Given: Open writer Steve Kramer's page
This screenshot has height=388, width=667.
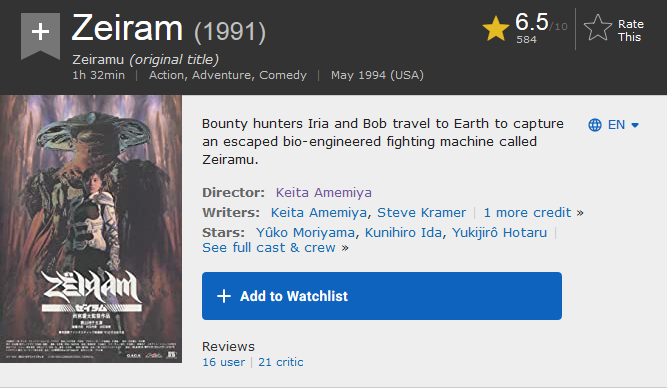Looking at the screenshot, I should [x=422, y=212].
